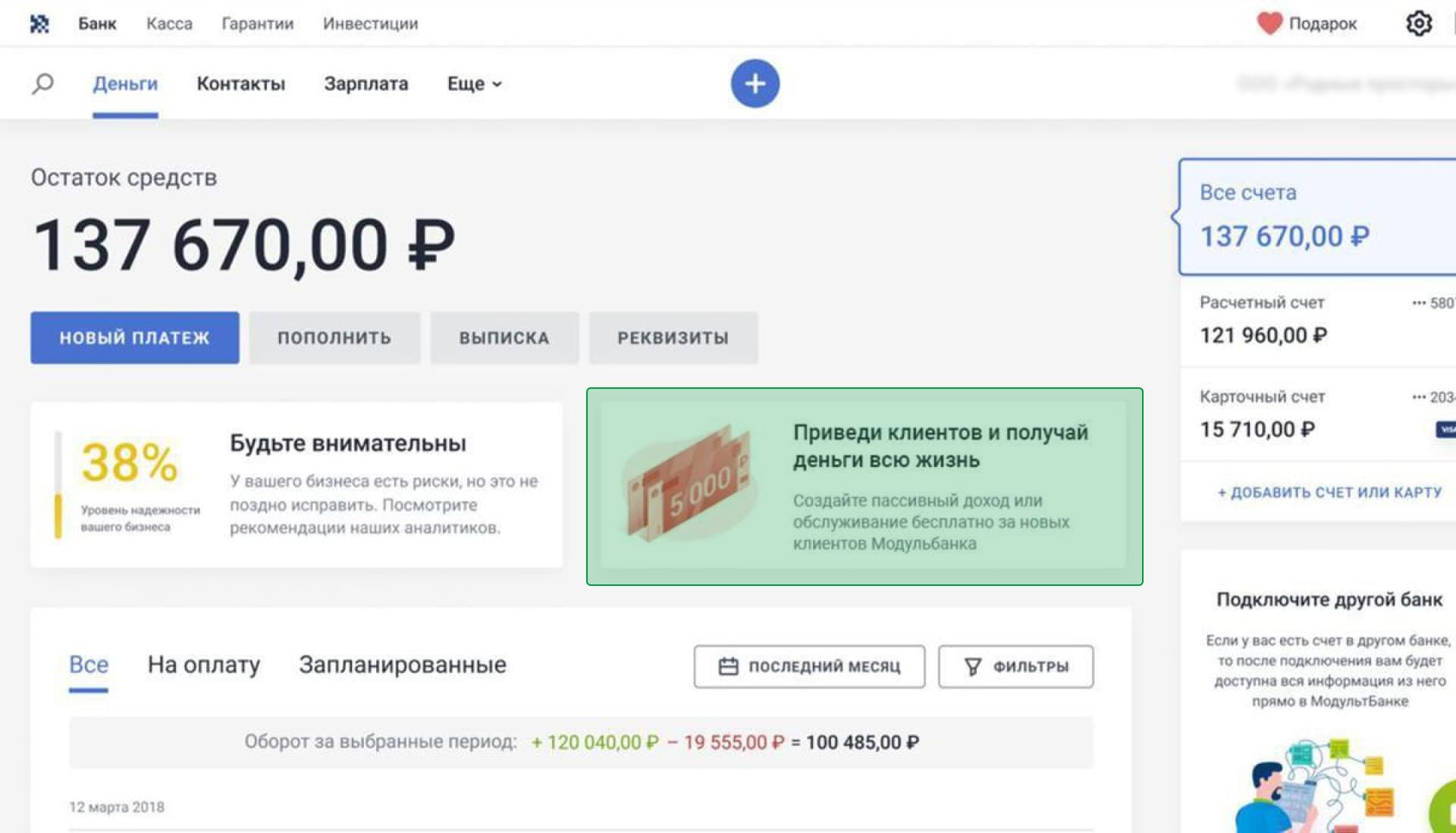Open the search magnifier icon
1456x833 pixels.
[42, 83]
